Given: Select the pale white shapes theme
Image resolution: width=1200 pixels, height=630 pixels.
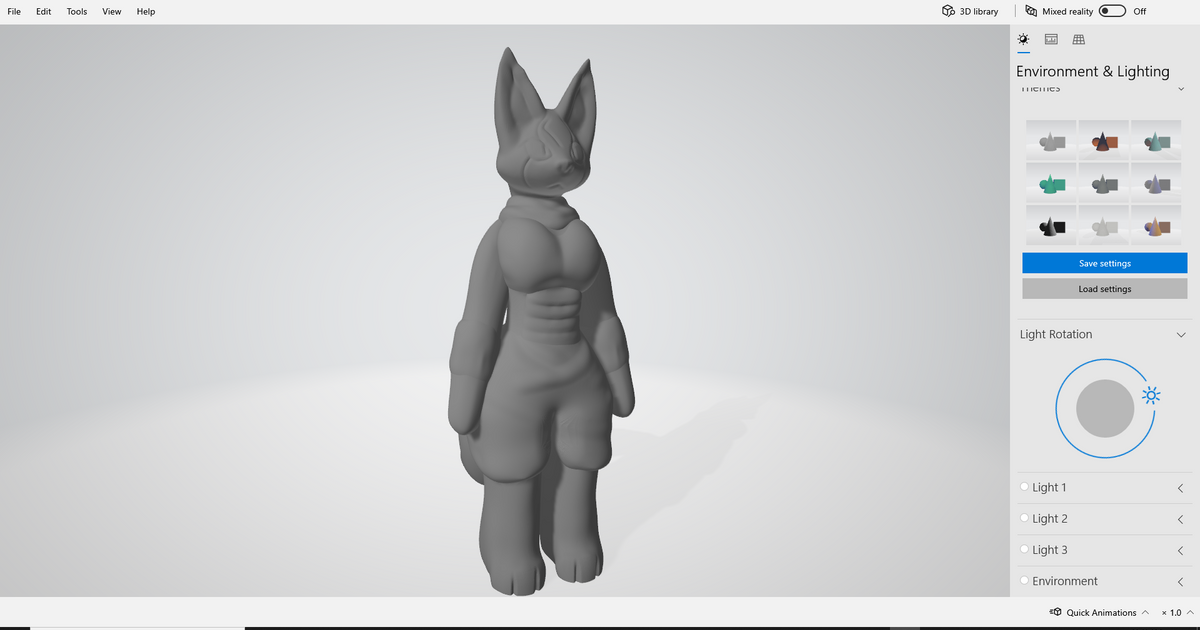Looking at the screenshot, I should pos(1104,226).
